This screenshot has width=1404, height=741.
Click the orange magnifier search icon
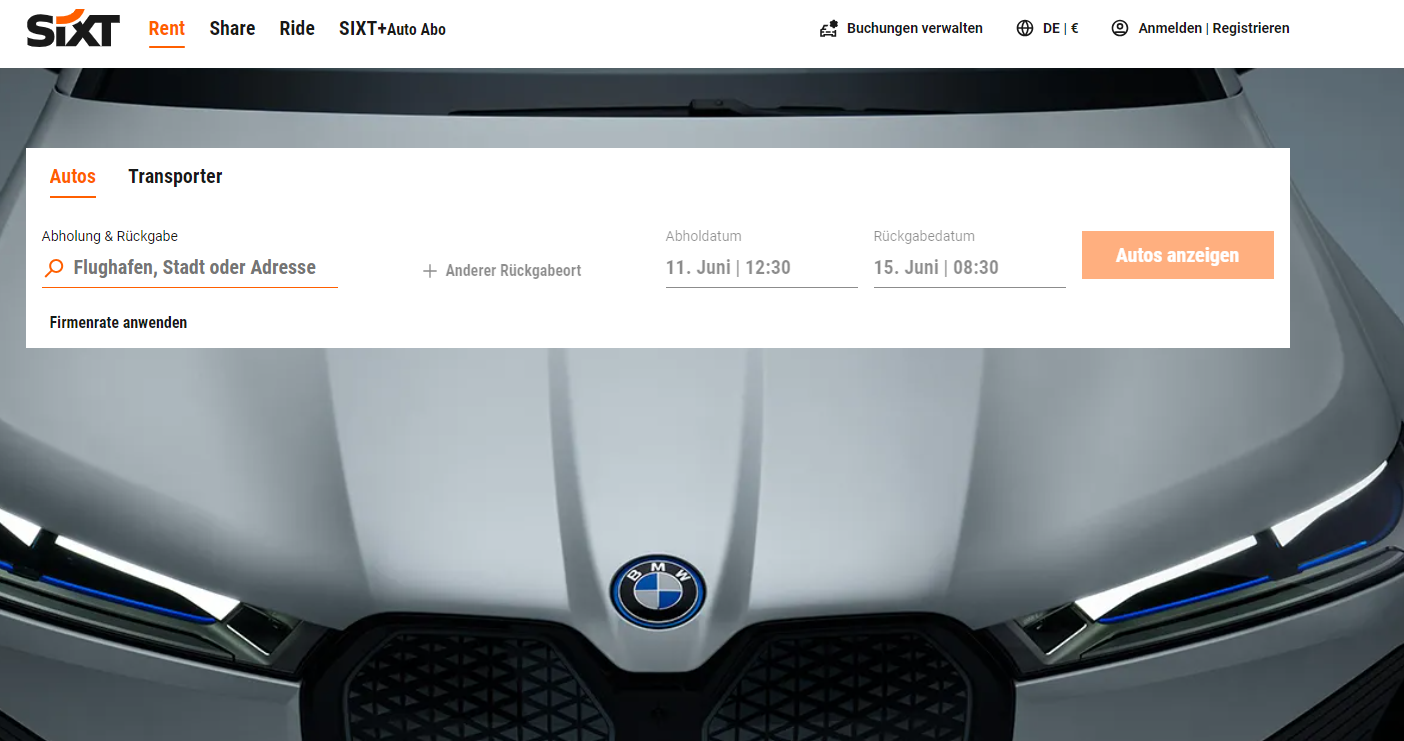click(55, 268)
